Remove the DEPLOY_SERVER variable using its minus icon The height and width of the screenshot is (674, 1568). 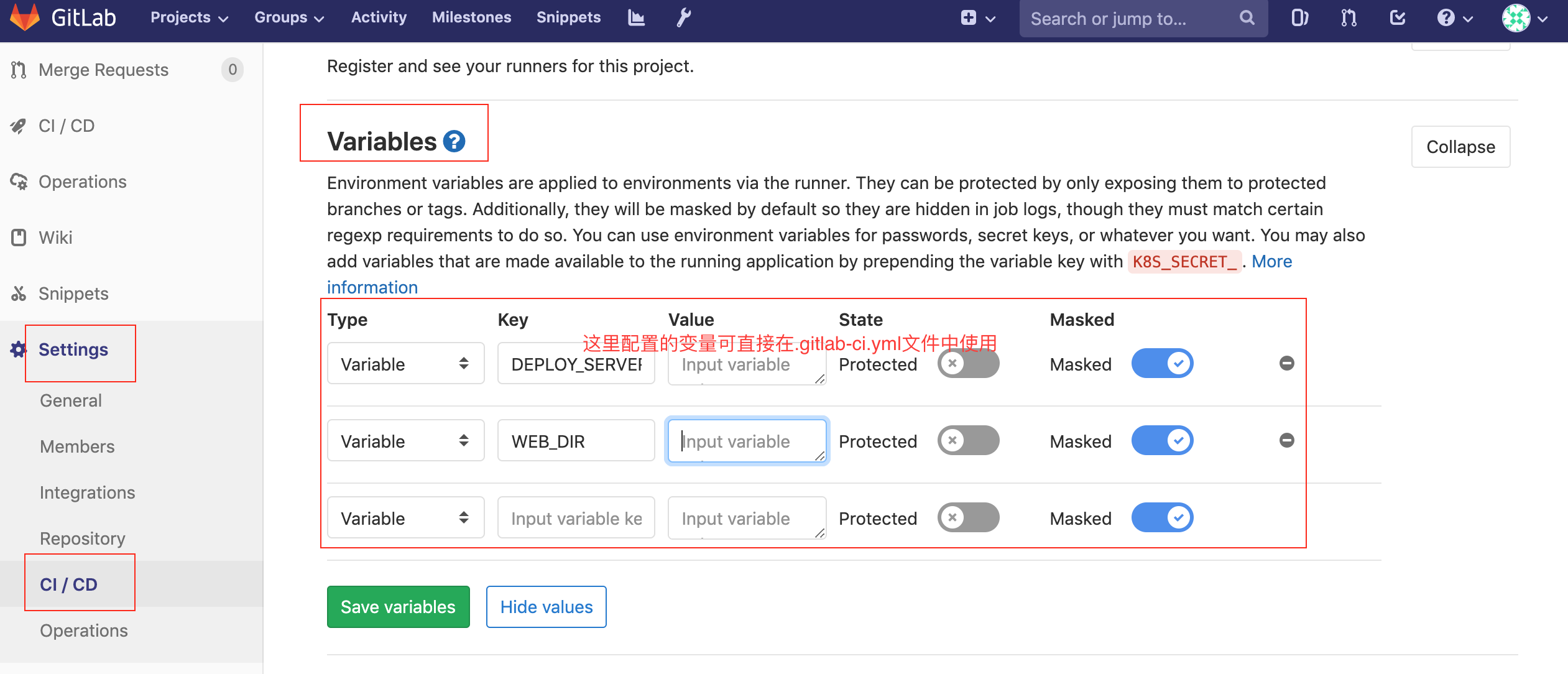[1286, 363]
